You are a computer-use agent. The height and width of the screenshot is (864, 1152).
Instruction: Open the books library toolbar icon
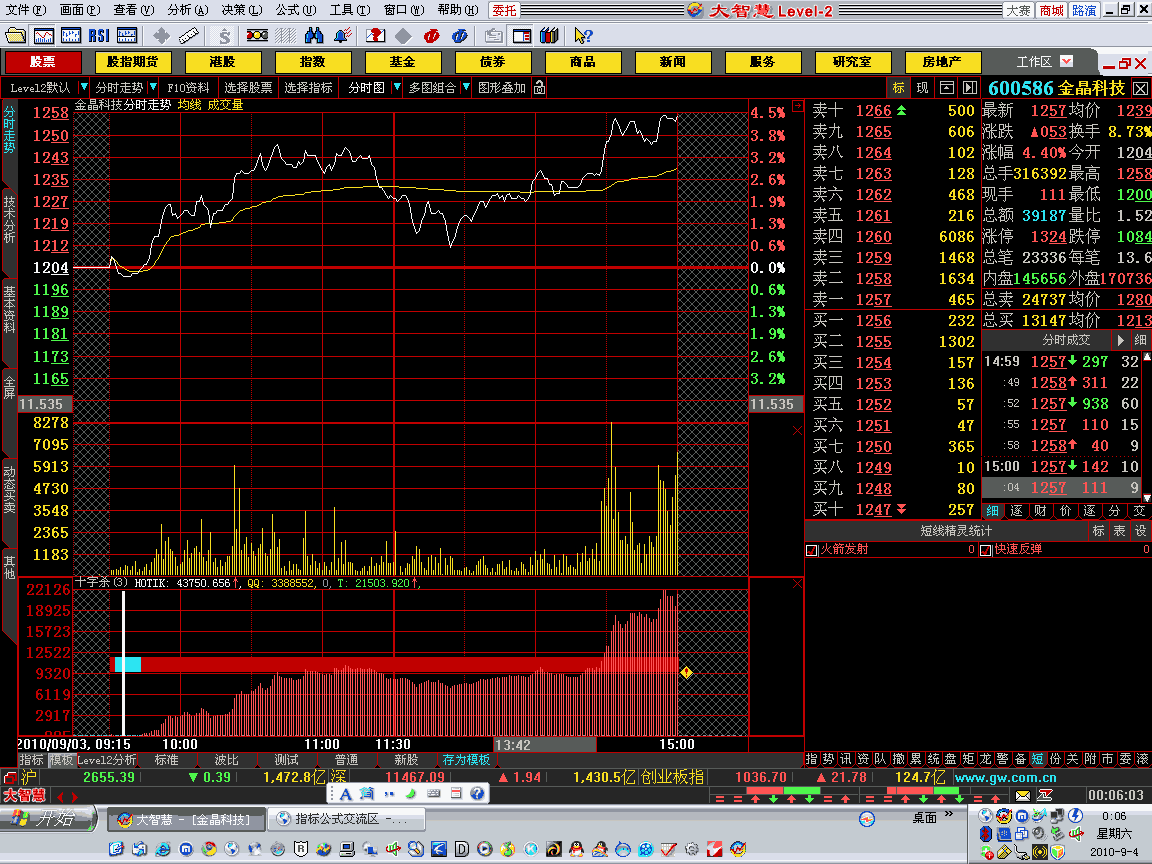[549, 35]
